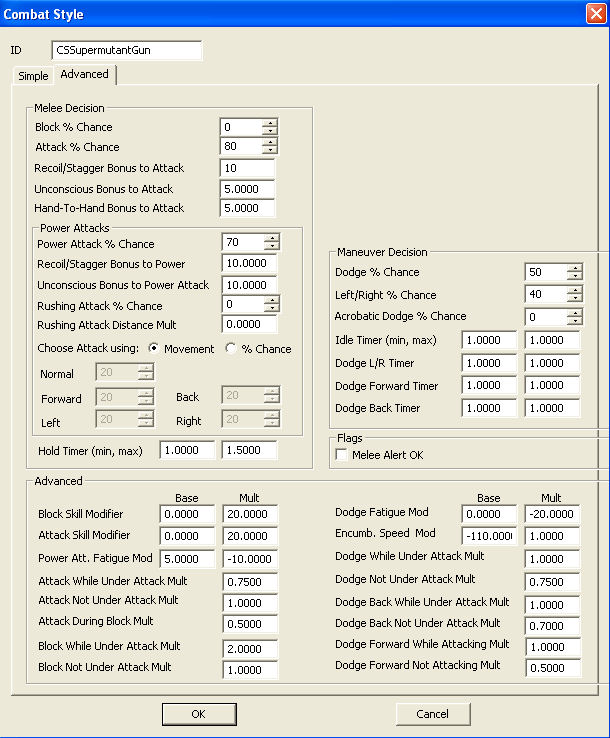The height and width of the screenshot is (738, 610).
Task: Click Attack During Block Mult field
Action: 250,624
